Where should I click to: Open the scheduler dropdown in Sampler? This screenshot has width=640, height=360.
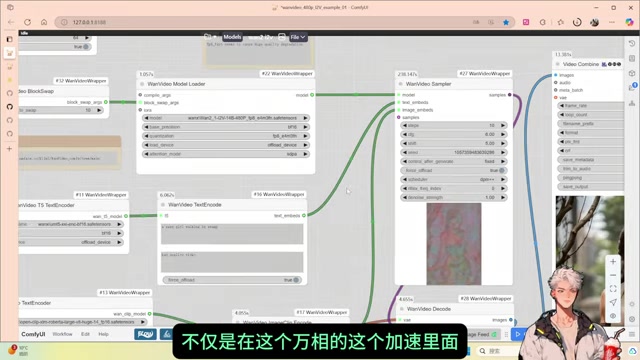pos(453,179)
